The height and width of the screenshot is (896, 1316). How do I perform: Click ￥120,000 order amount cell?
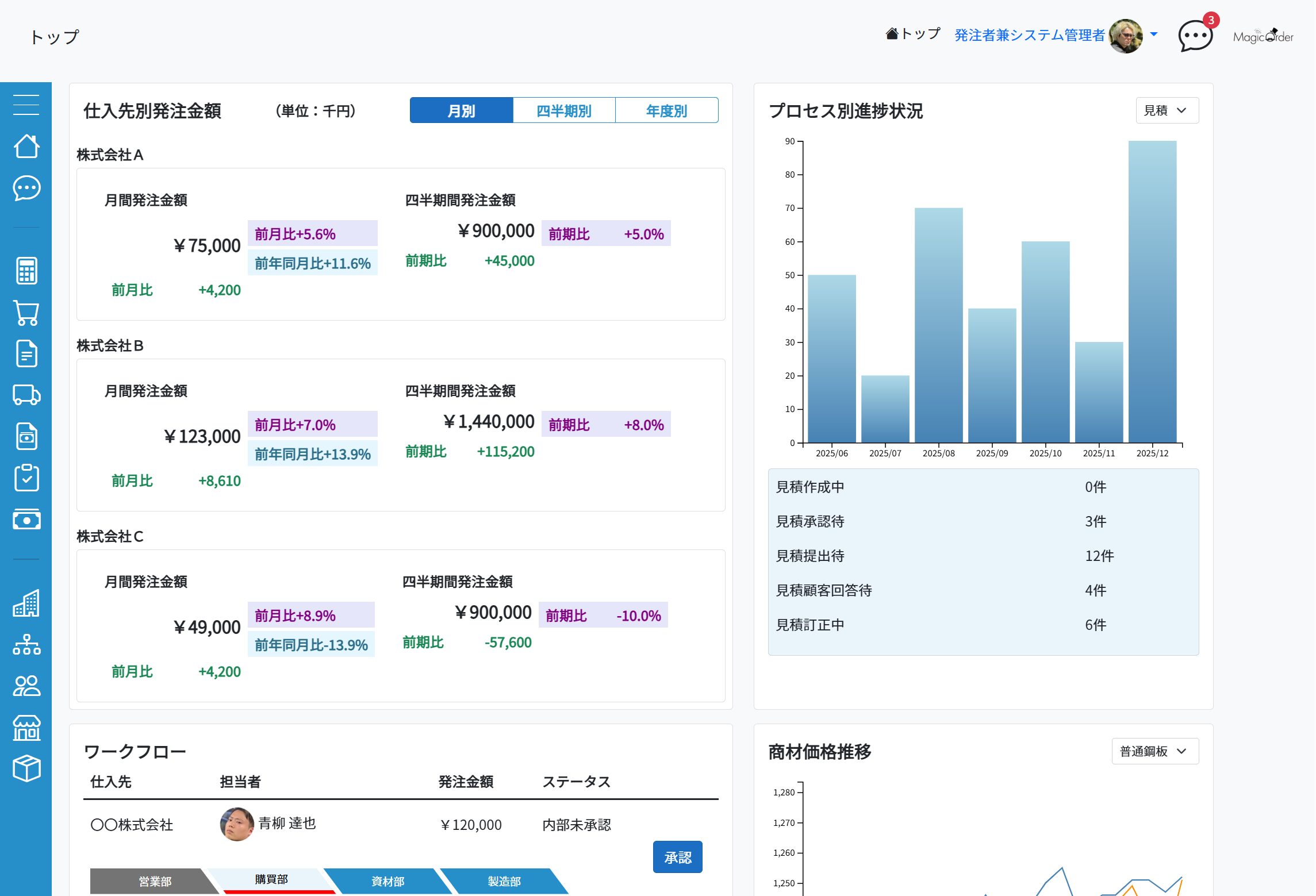point(470,824)
